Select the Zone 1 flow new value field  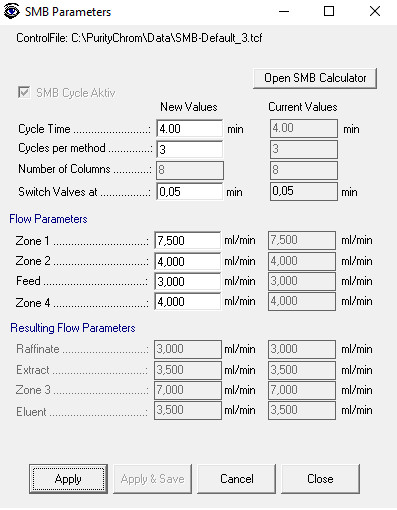coord(188,240)
